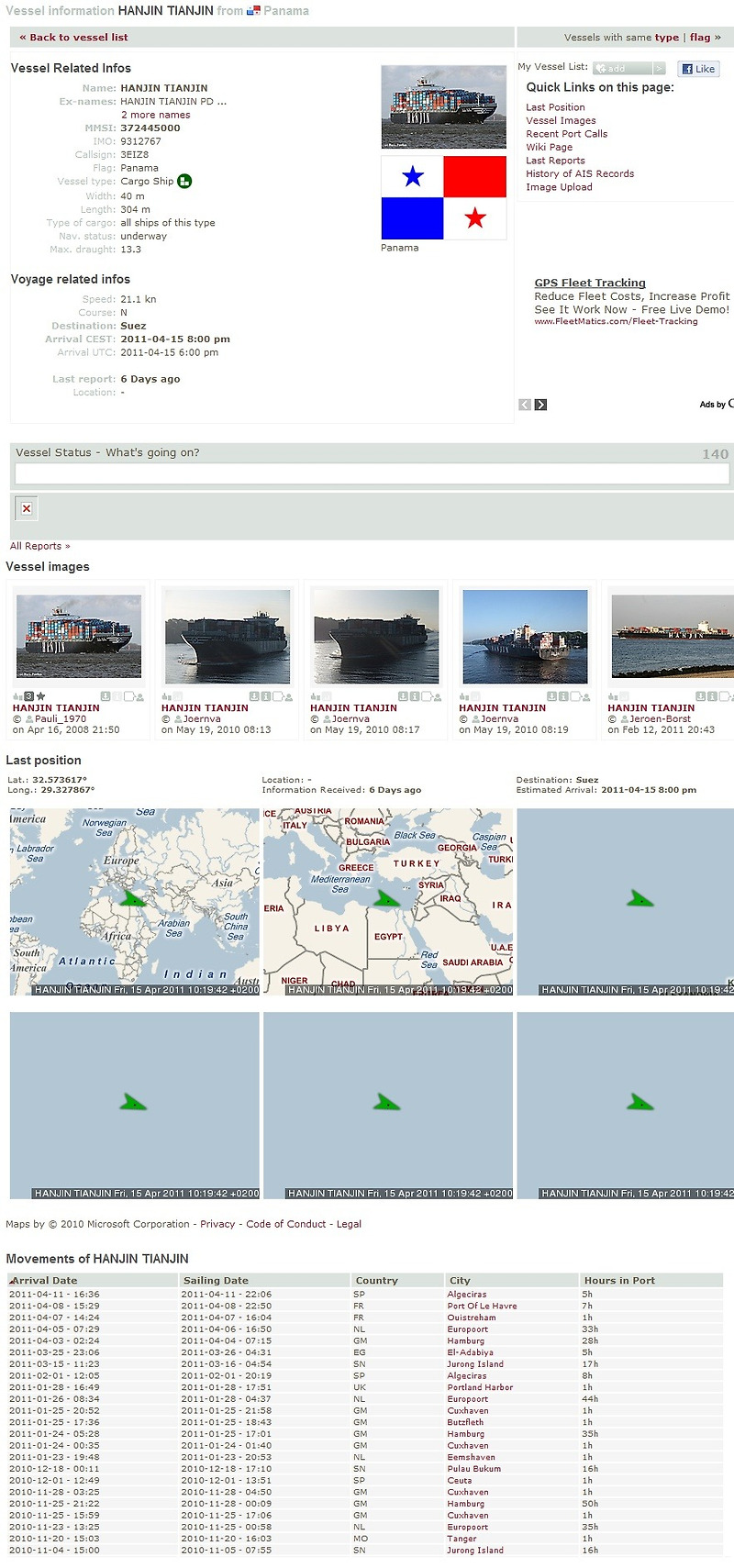
Task: Open vessels with same type link
Action: [667, 38]
